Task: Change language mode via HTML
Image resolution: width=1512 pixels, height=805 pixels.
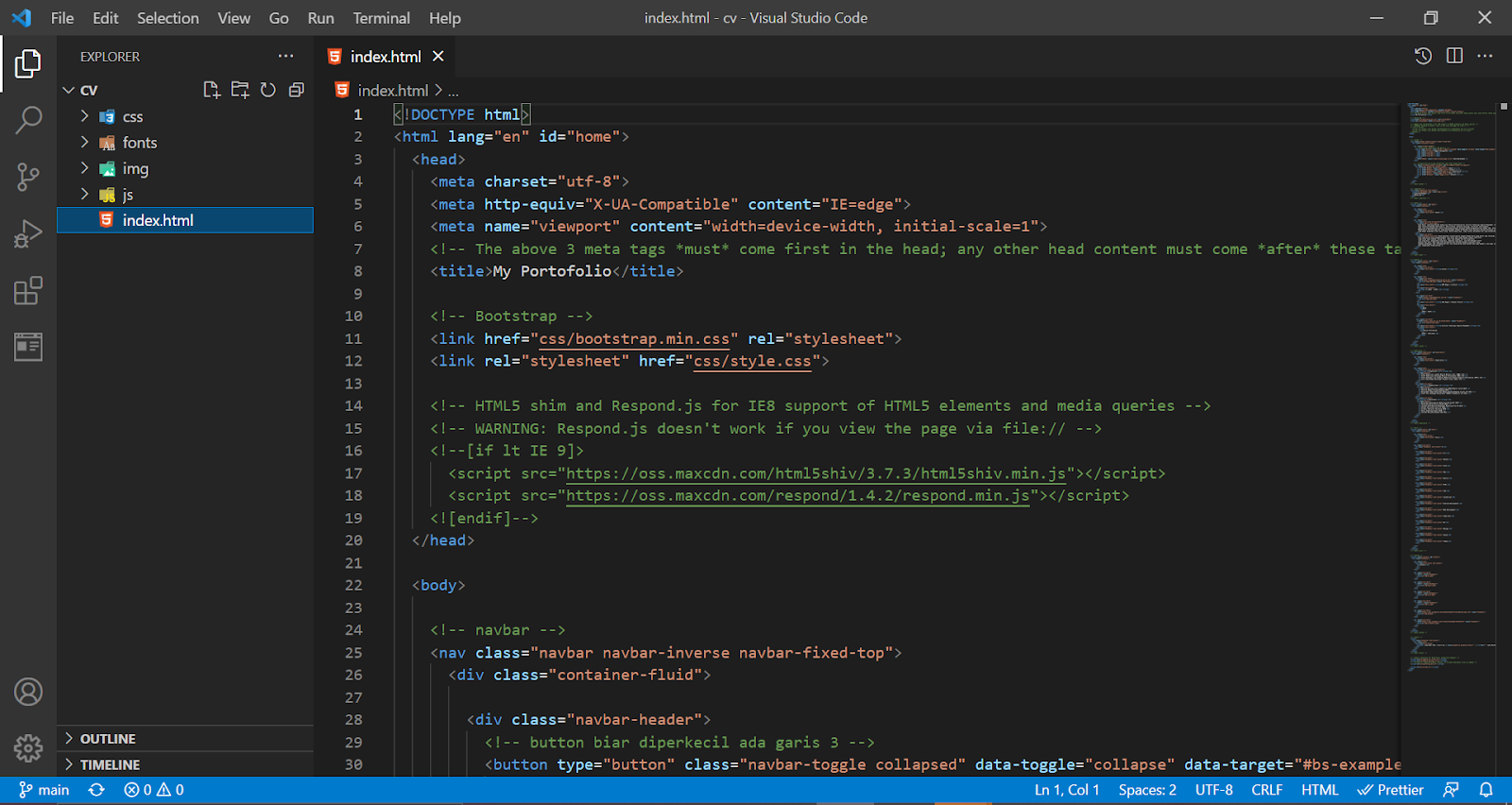Action: pos(1320,790)
